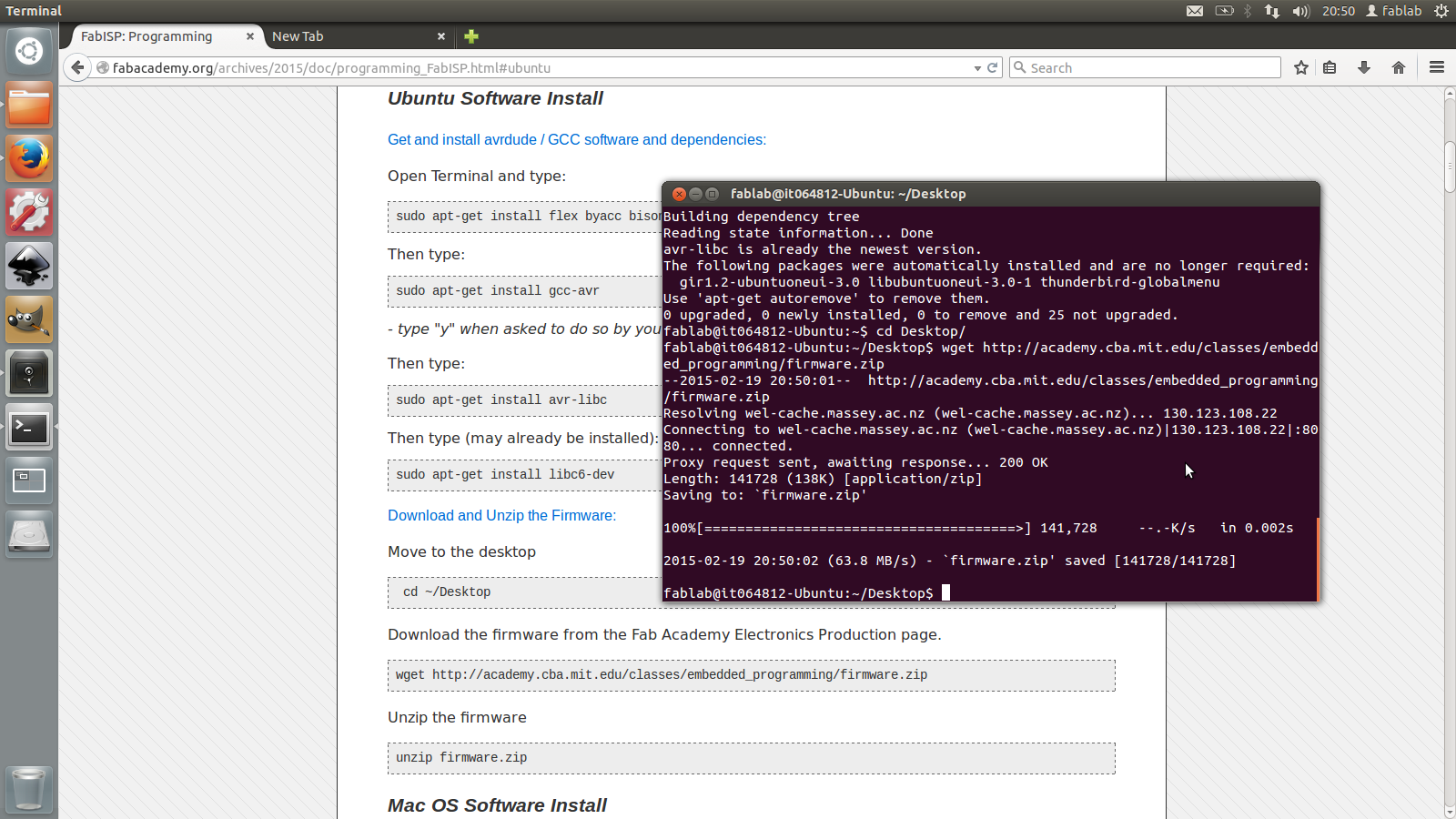Open the search engine magnifier dropdown

pos(1020,67)
